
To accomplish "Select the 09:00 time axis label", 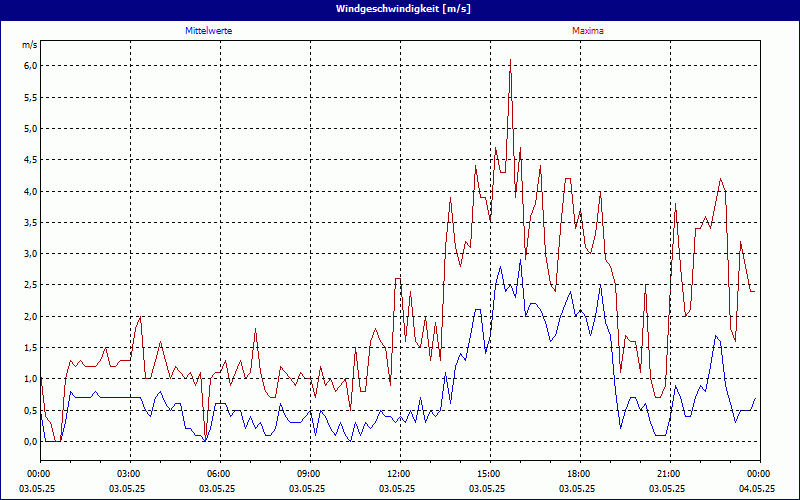I will (x=309, y=474).
